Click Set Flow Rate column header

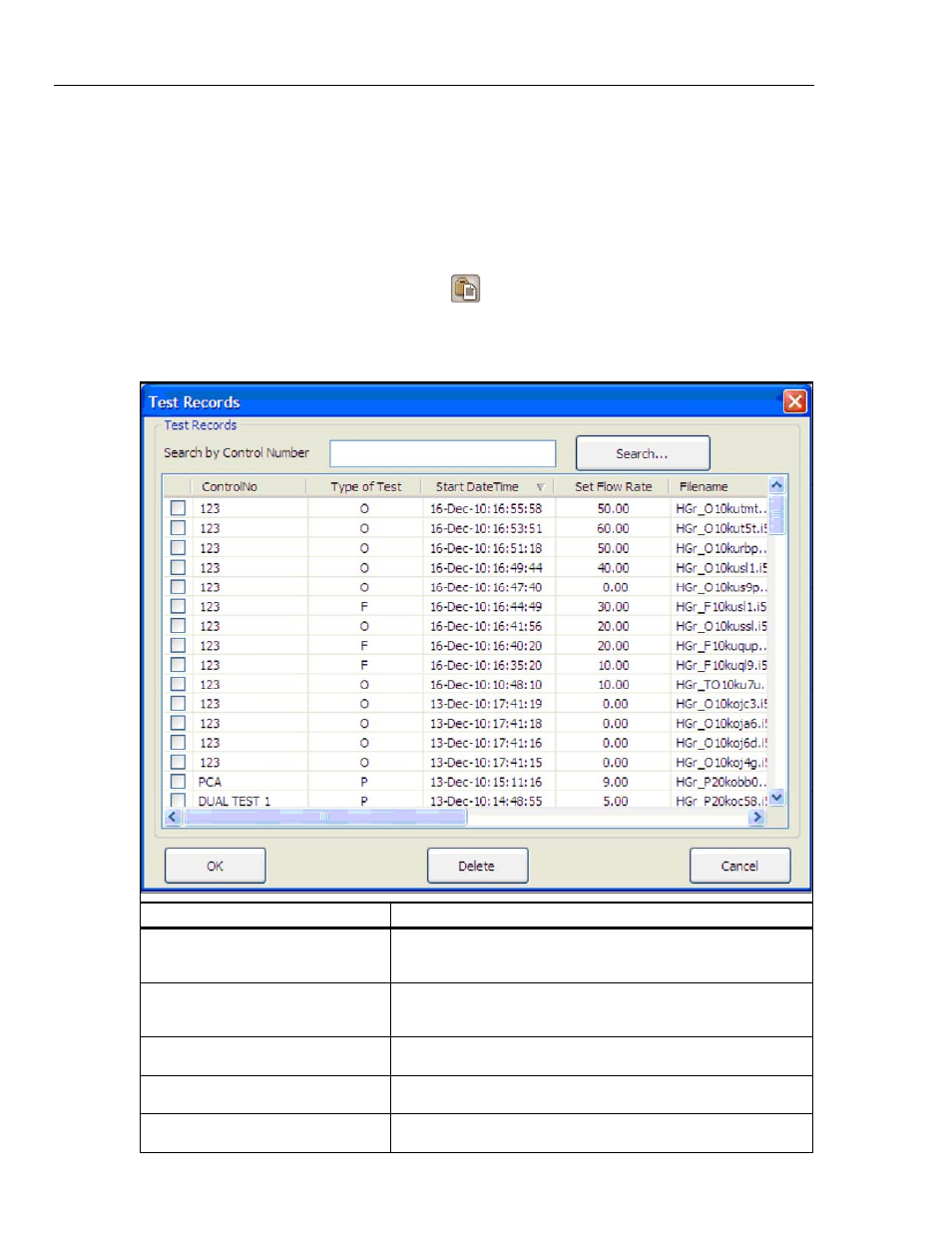613,487
